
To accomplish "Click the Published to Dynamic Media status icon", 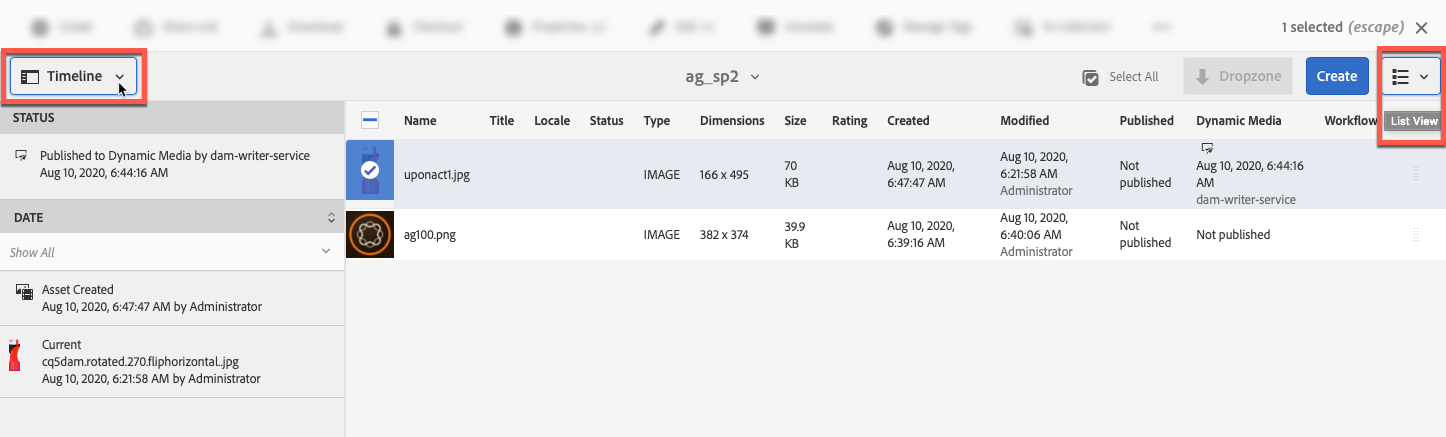I will coord(21,155).
